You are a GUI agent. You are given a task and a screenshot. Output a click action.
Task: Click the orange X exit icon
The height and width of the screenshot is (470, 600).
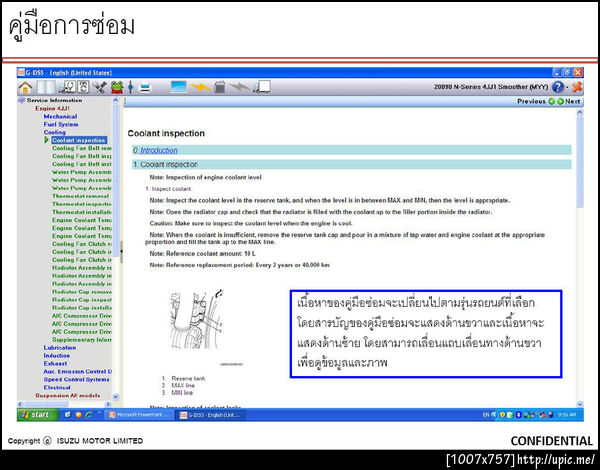point(577,88)
